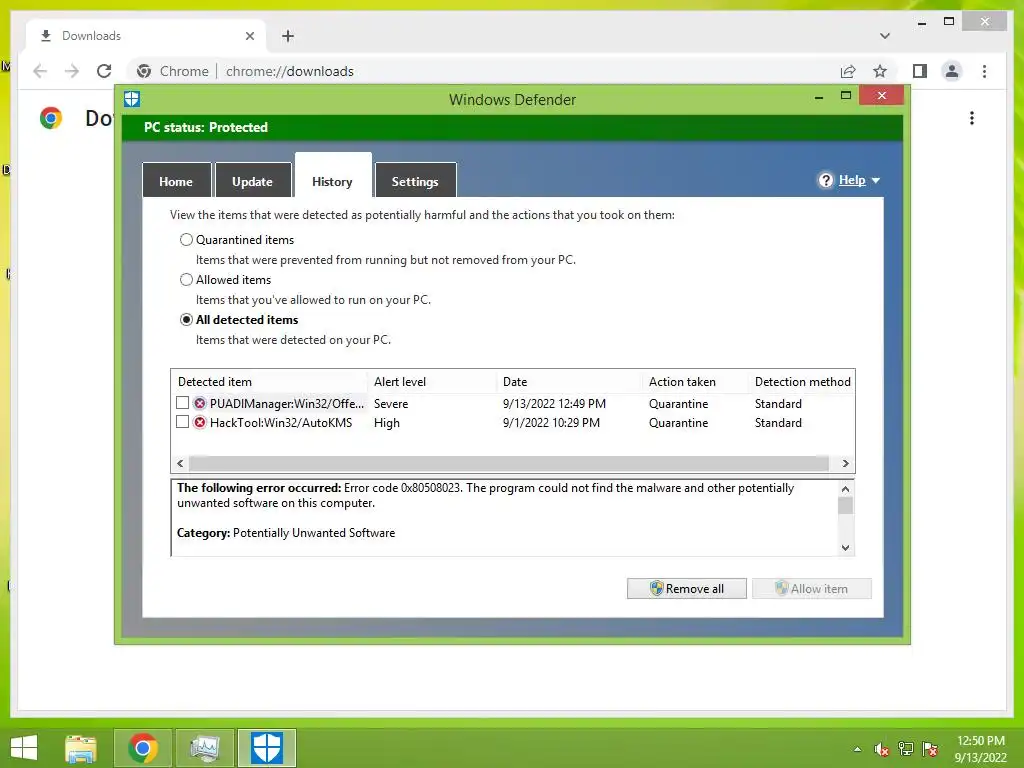
Task: Select the Allowed items radio button
Action: pos(186,280)
